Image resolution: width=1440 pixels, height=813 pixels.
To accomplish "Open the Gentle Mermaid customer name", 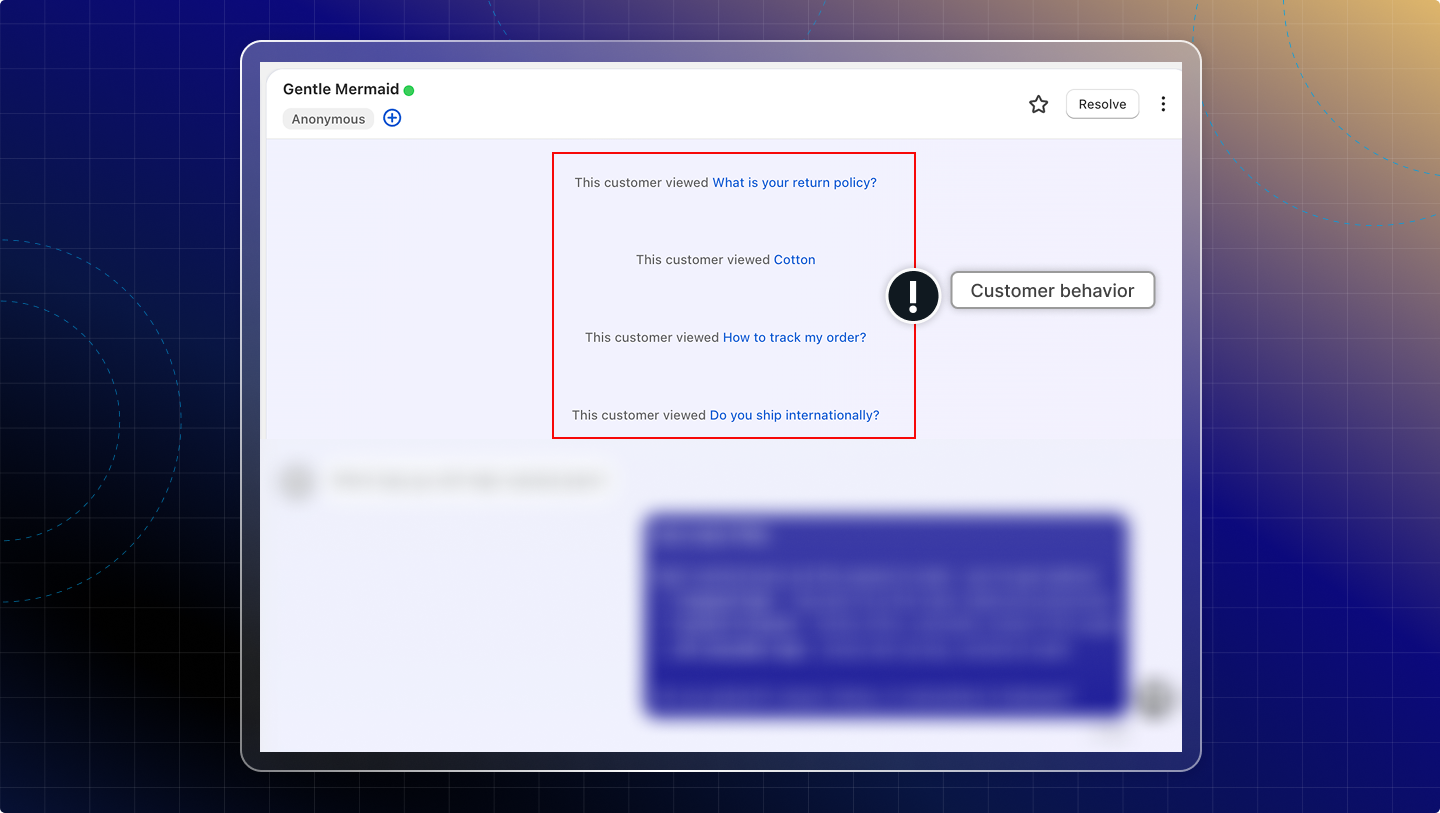I will click(x=340, y=89).
